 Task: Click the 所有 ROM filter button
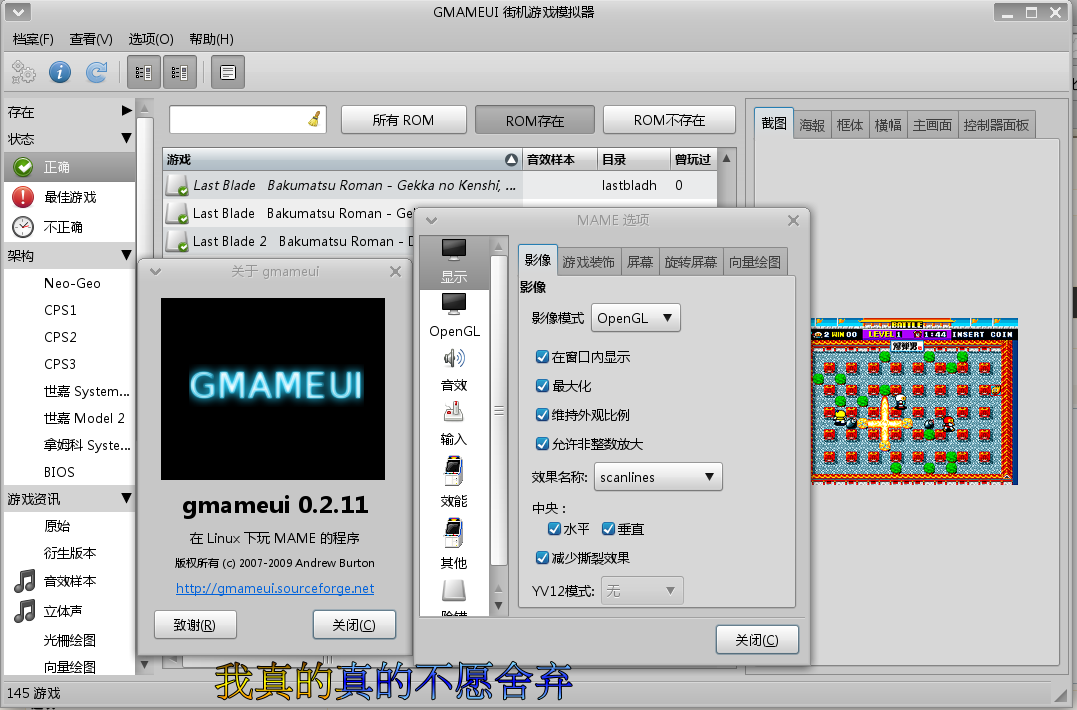tap(403, 120)
